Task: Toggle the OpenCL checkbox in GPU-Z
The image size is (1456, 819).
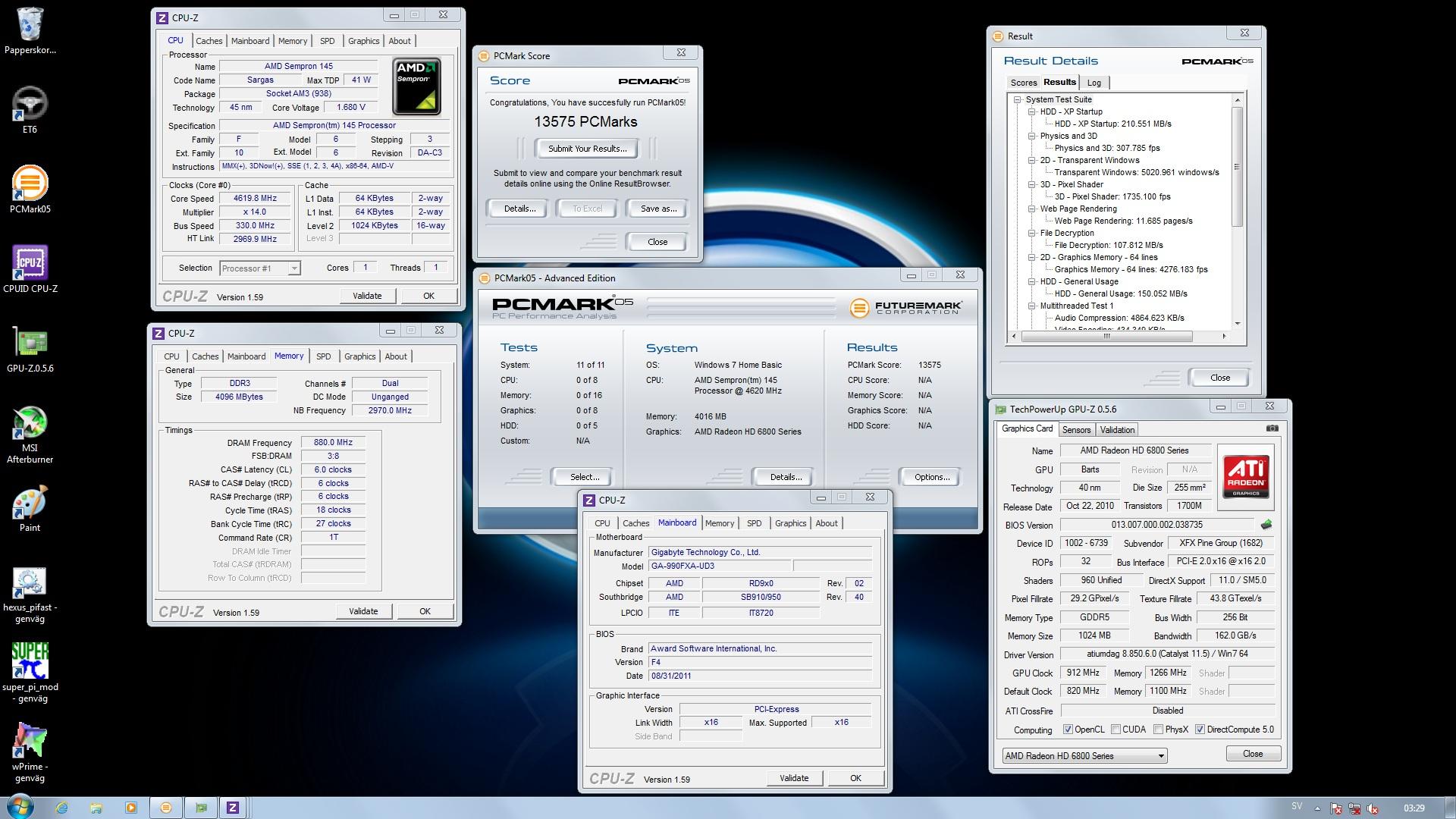Action: pos(1068,730)
